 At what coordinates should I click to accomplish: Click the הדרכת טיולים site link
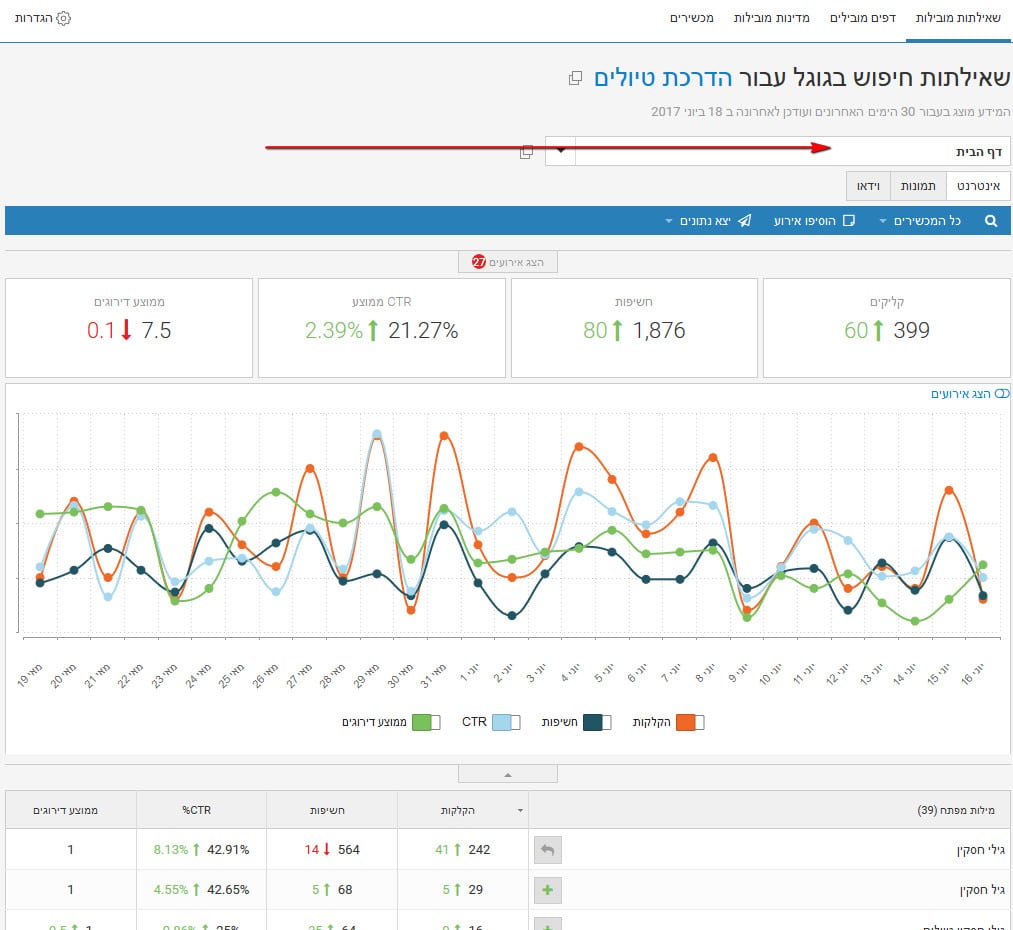[x=663, y=78]
